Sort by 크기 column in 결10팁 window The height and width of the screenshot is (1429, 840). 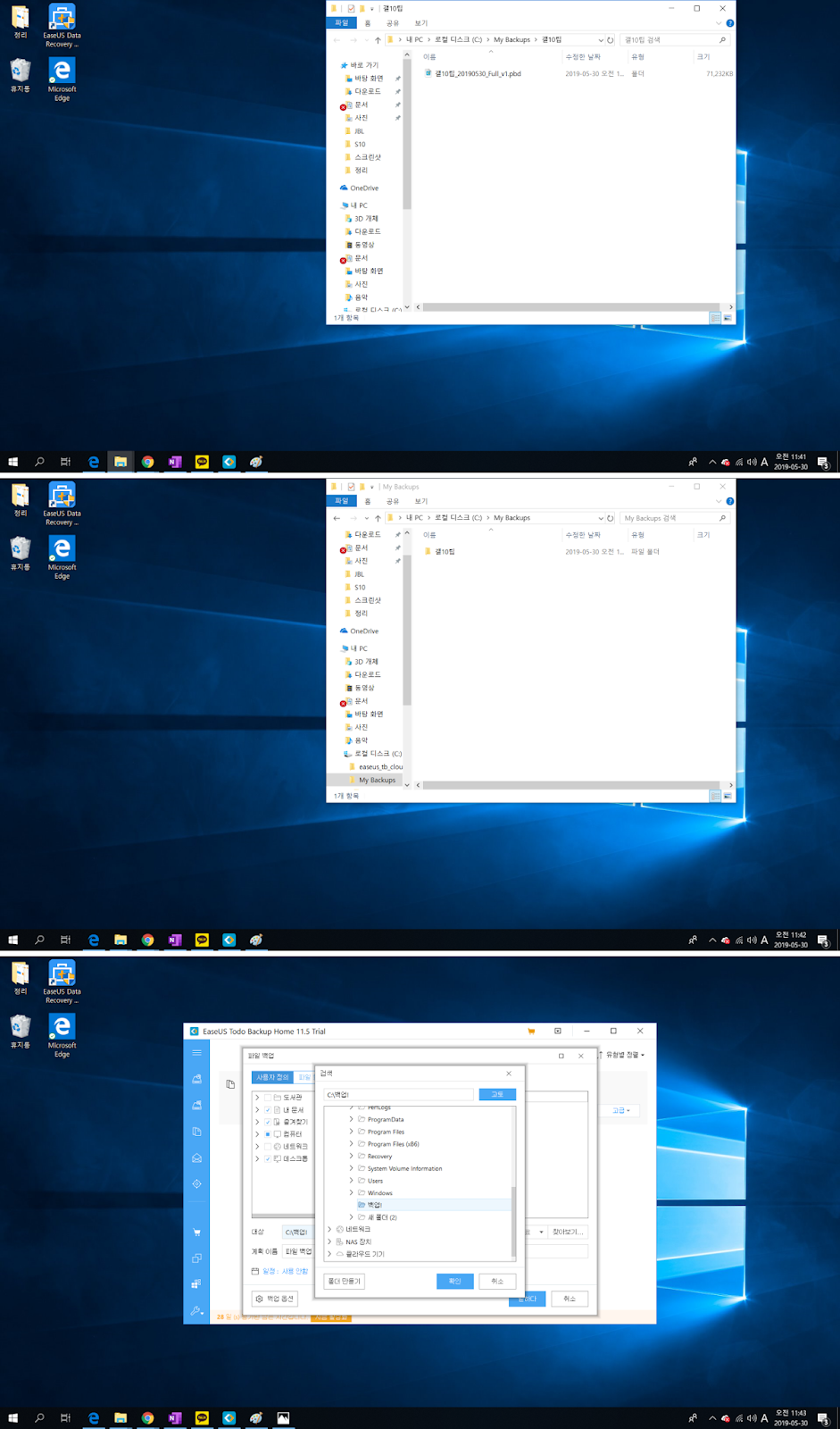pos(703,57)
